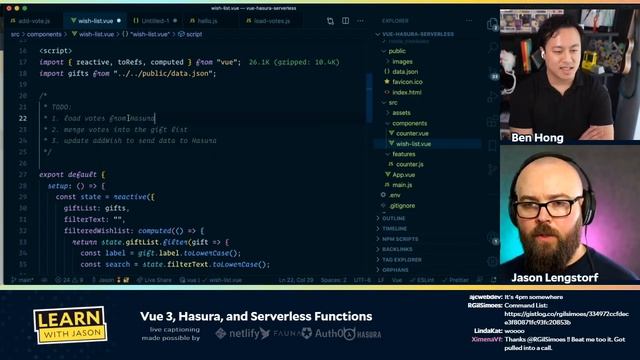The height and width of the screenshot is (360, 640).
Task: Open main.js in the explorer
Action: (402, 185)
